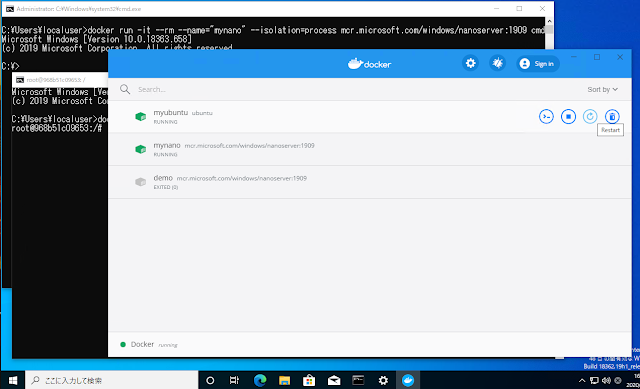Click demo's nanoserver:1909 image label
This screenshot has height=389, width=640.
click(x=242, y=178)
